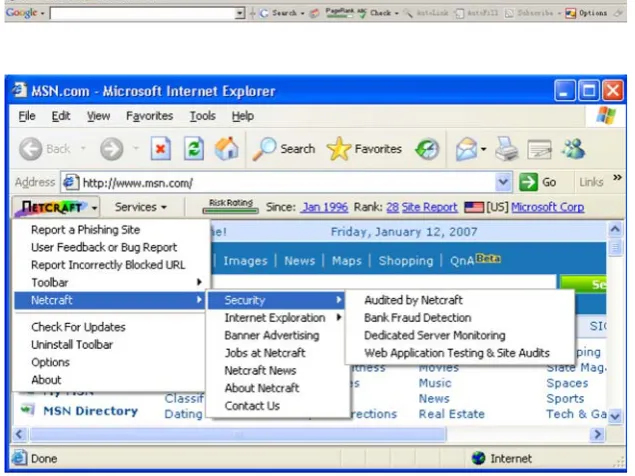Click Microsoft Corp link
This screenshot has height=476, width=635.
tap(547, 207)
